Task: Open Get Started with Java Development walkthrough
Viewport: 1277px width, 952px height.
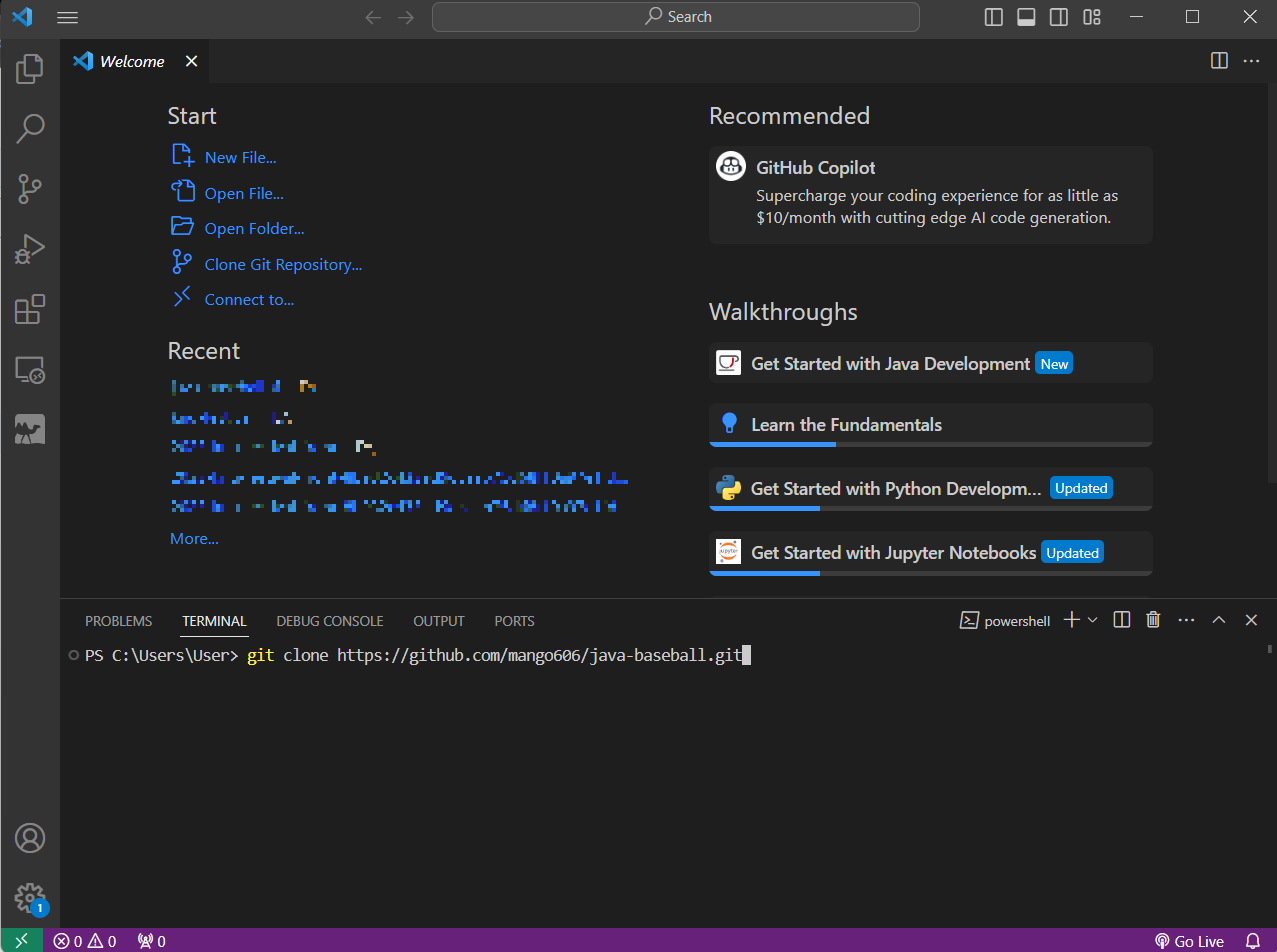Action: tap(930, 363)
